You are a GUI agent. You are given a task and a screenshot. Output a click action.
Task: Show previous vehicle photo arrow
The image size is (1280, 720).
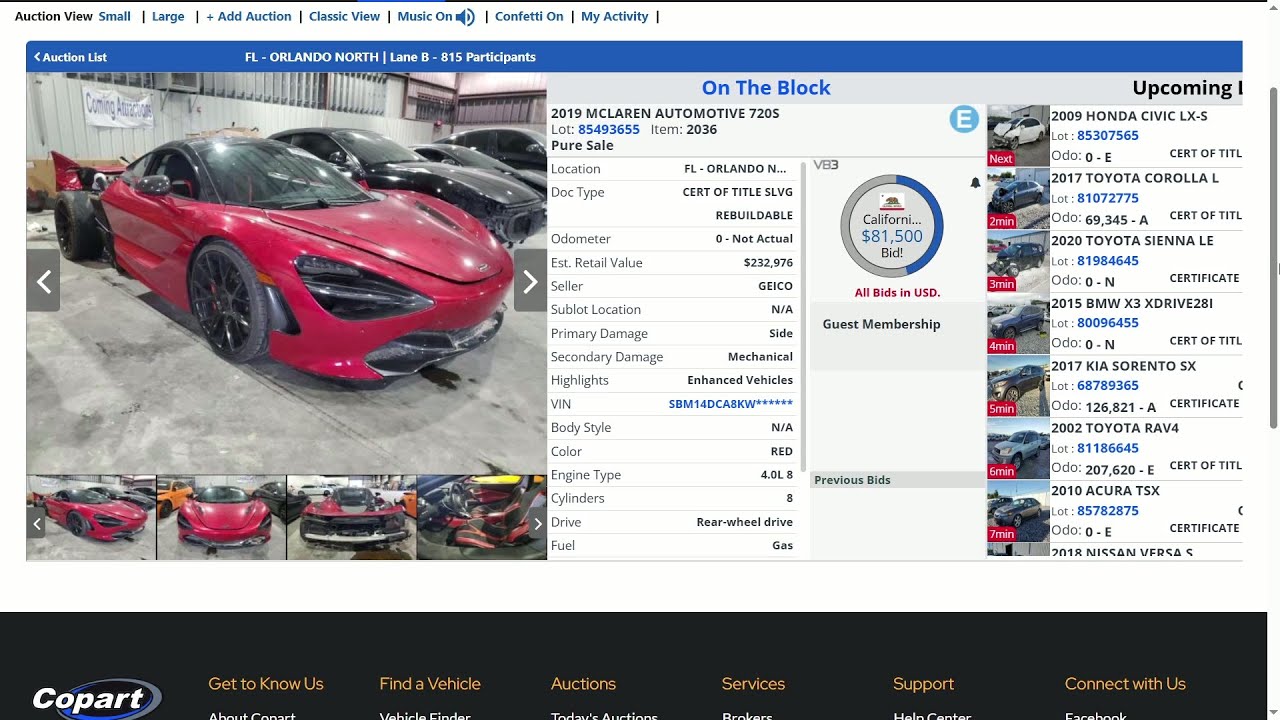(43, 282)
